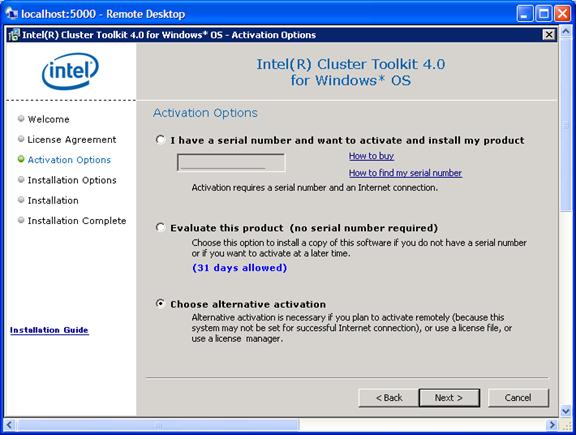Select Evaluate this product option
The width and height of the screenshot is (576, 435).
tap(160, 227)
